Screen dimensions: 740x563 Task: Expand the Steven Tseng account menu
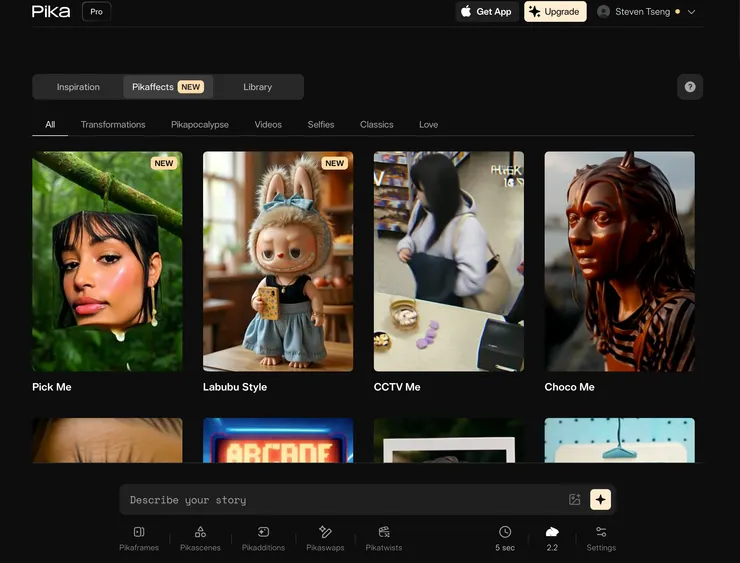coord(646,12)
